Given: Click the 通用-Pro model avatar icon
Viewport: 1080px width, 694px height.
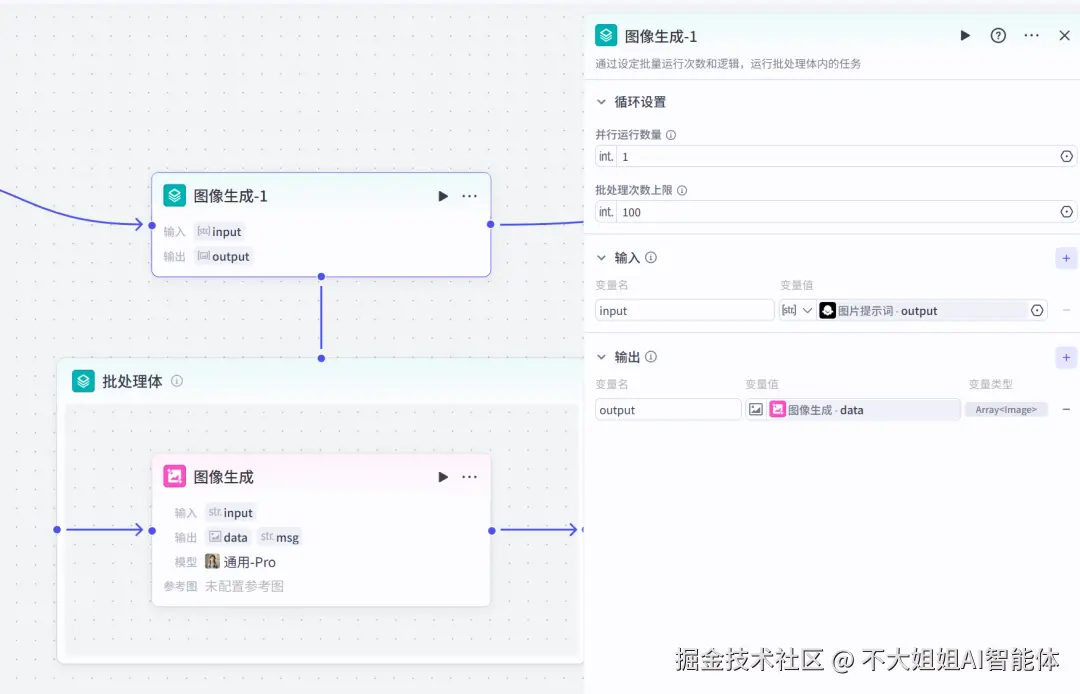Looking at the screenshot, I should 212,561.
